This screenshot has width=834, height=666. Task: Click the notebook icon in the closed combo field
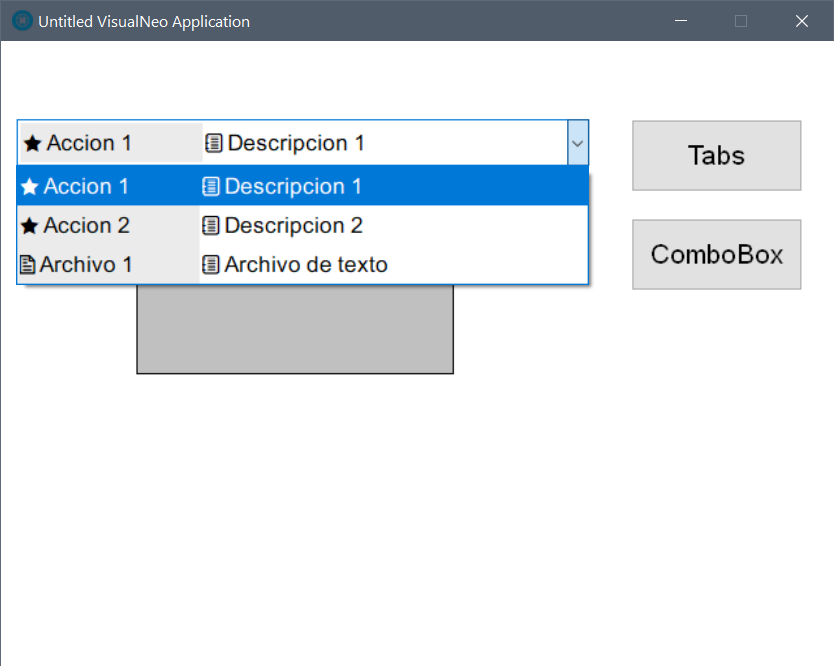pyautogui.click(x=213, y=143)
